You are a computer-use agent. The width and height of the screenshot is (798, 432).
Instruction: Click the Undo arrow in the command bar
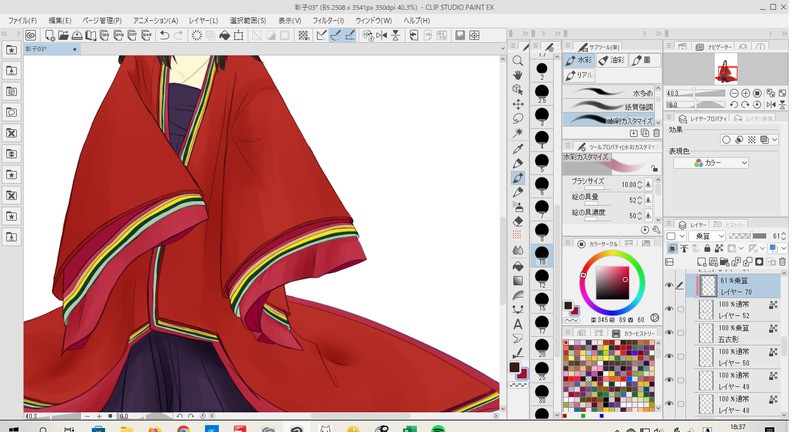pos(164,36)
